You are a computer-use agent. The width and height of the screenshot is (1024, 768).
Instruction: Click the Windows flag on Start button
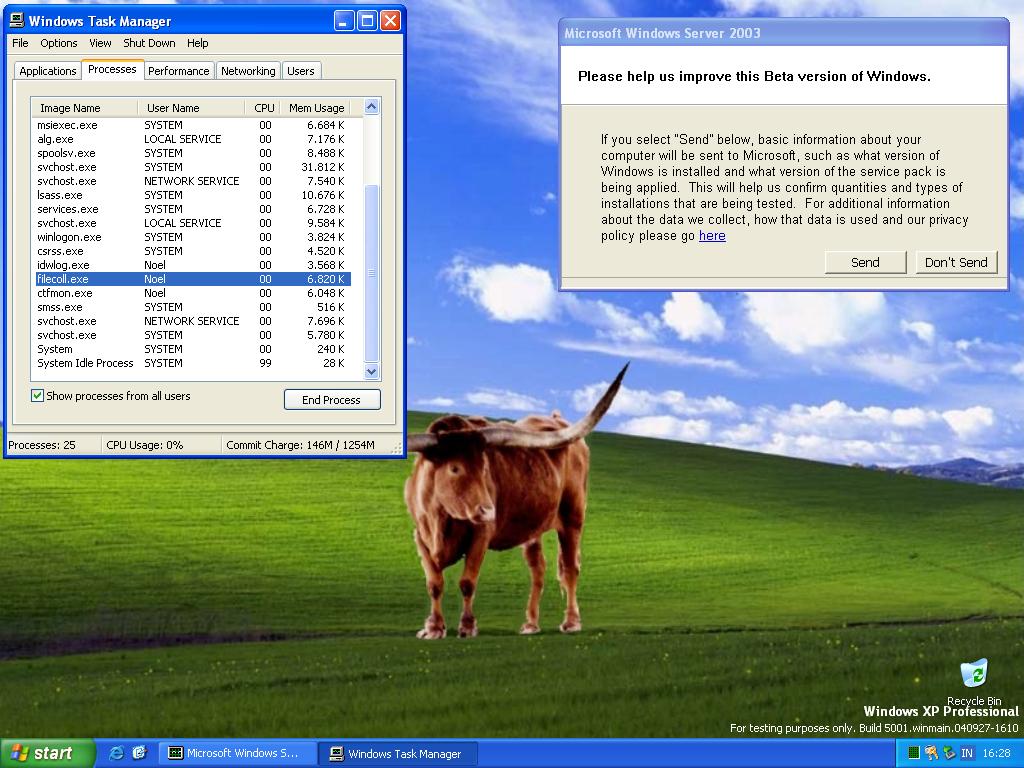click(x=19, y=753)
